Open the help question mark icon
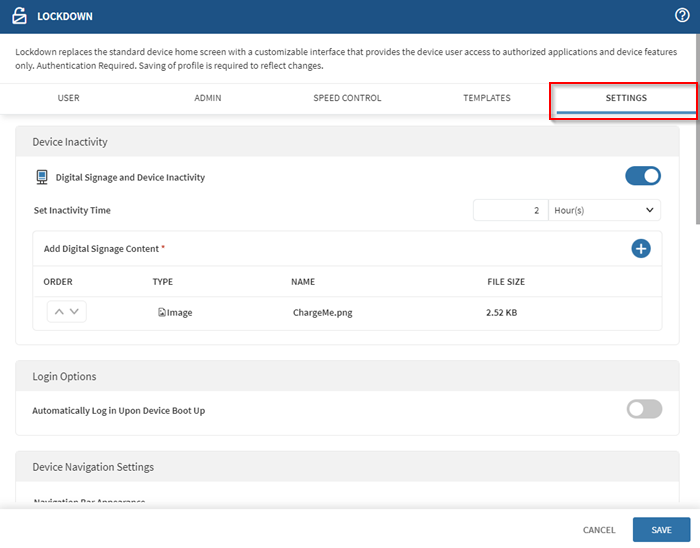Screen dimensions: 700x548 click(x=683, y=15)
